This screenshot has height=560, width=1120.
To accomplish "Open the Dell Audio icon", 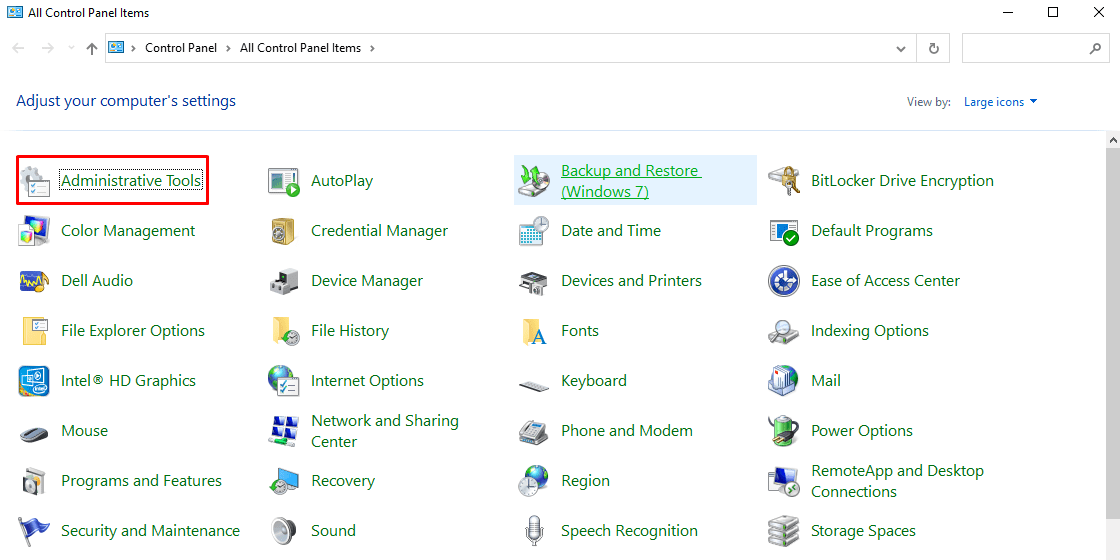I will coord(34,281).
